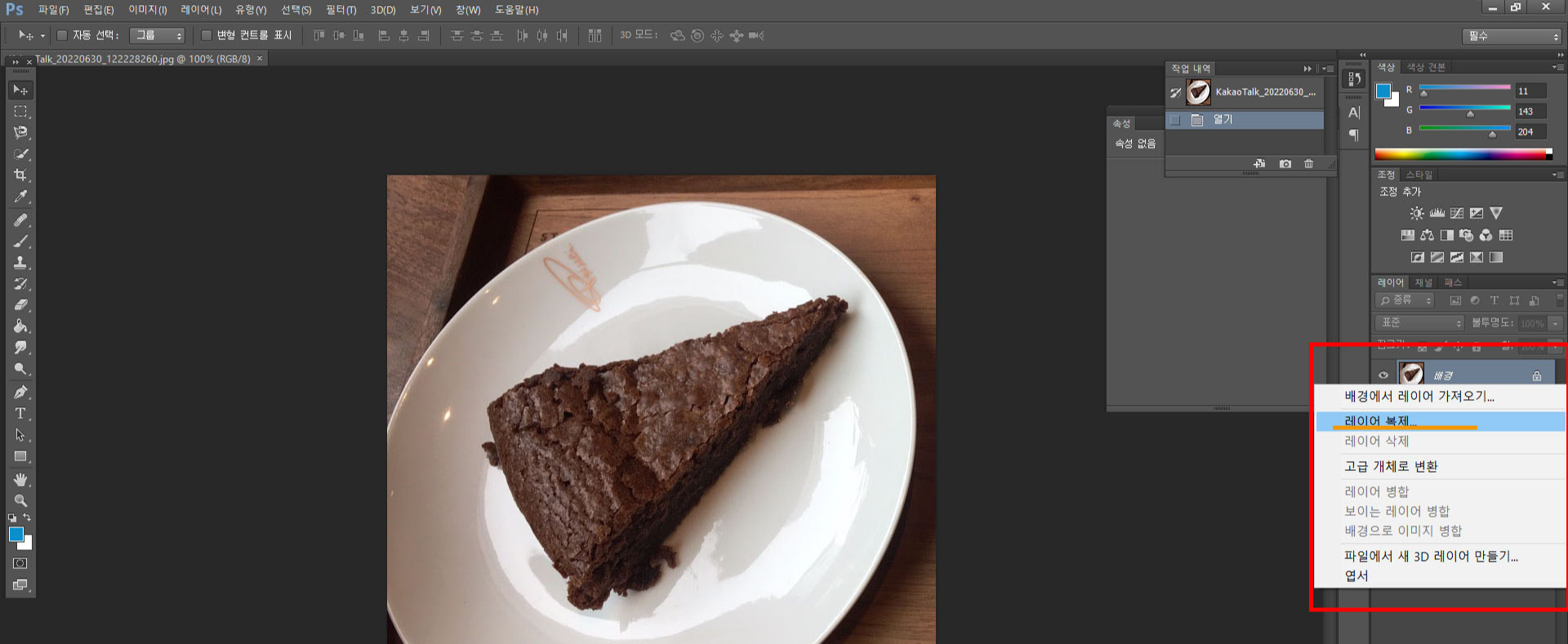
Task: Swap foreground and background colors
Action: (27, 517)
